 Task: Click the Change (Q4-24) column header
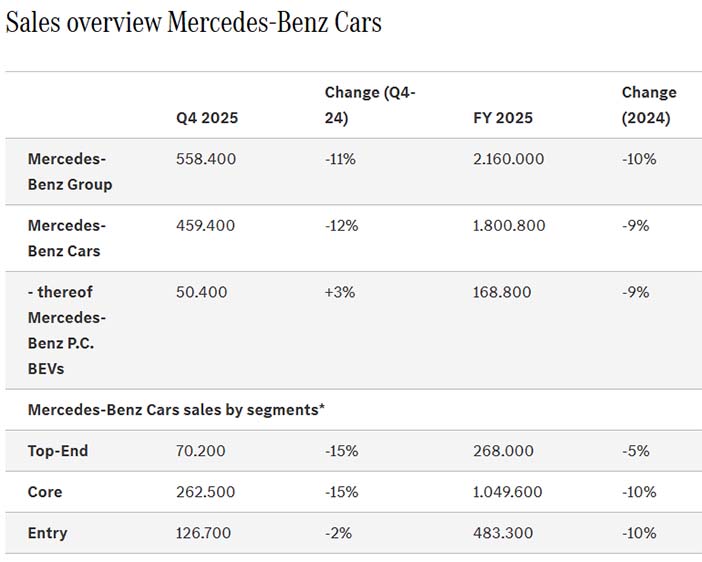(x=370, y=104)
